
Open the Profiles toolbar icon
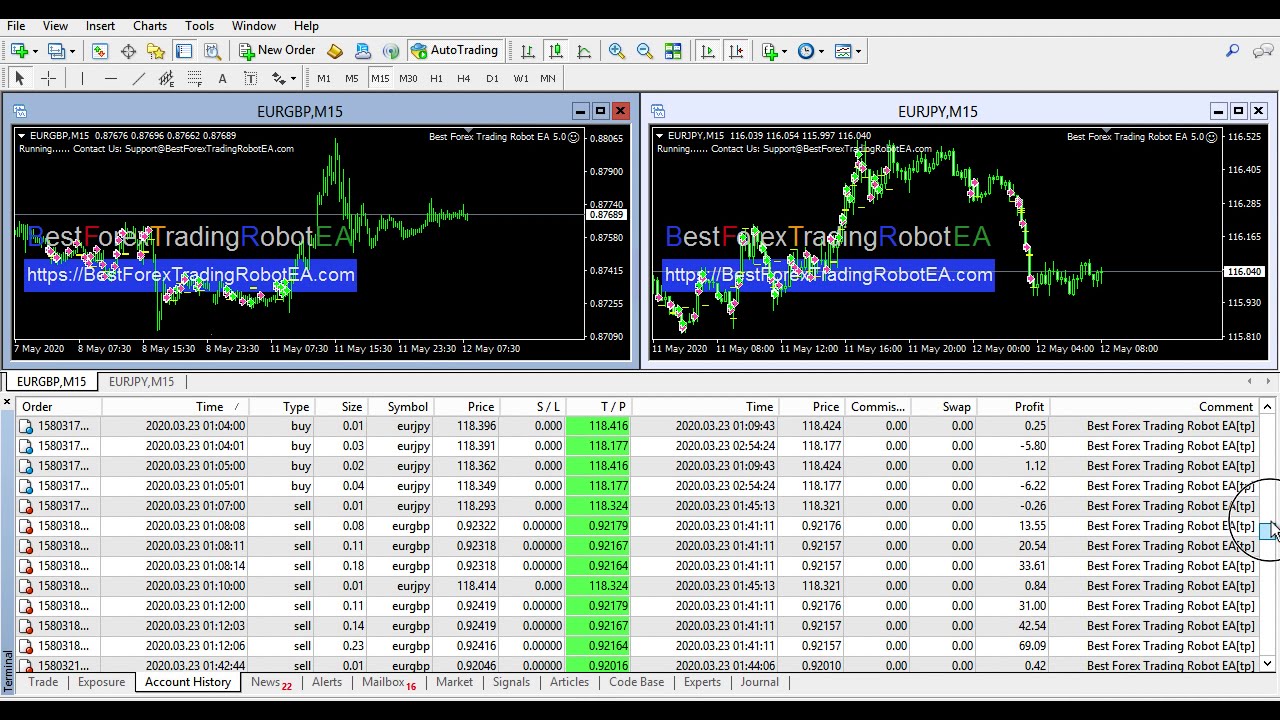[57, 51]
